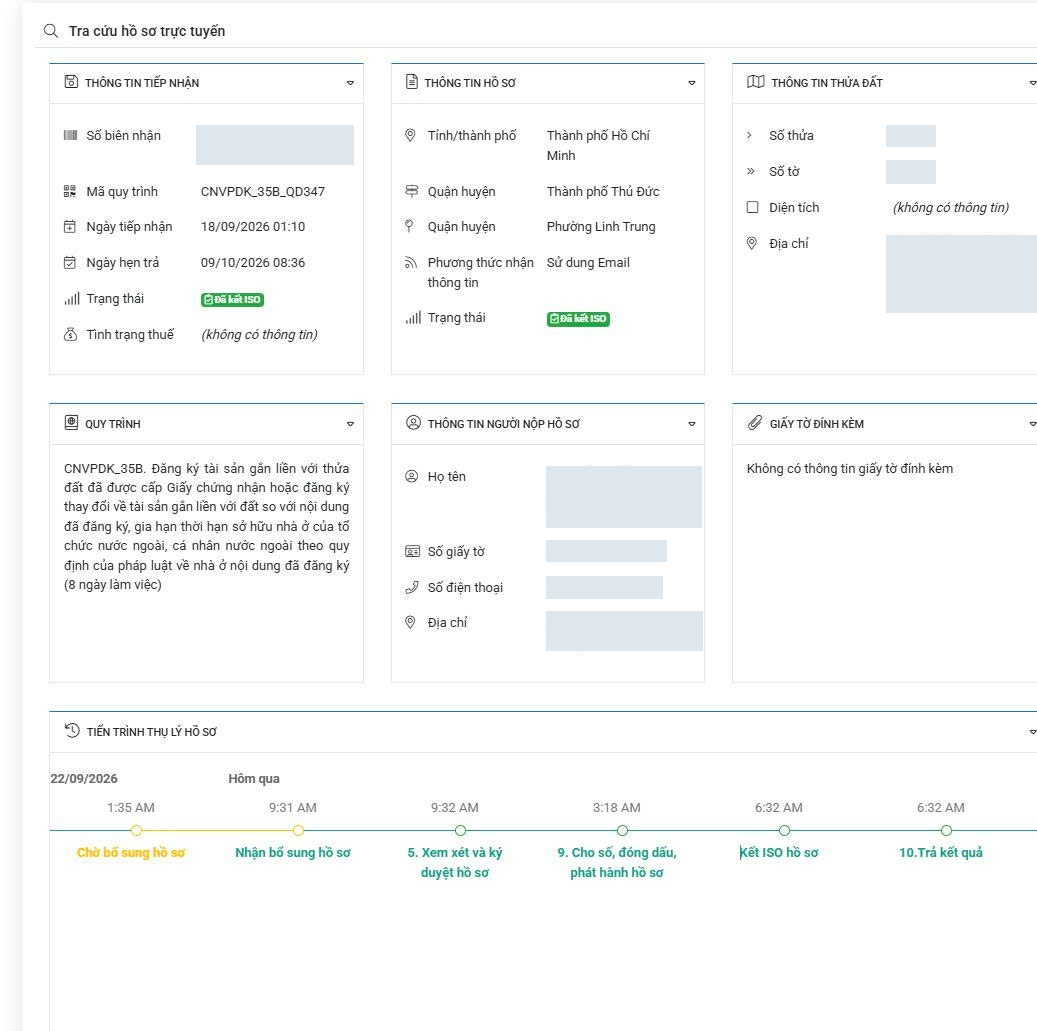Viewport: 1037px width, 1031px height.
Task: Click the Thành phố Thủ Đức value
Action: pos(603,192)
